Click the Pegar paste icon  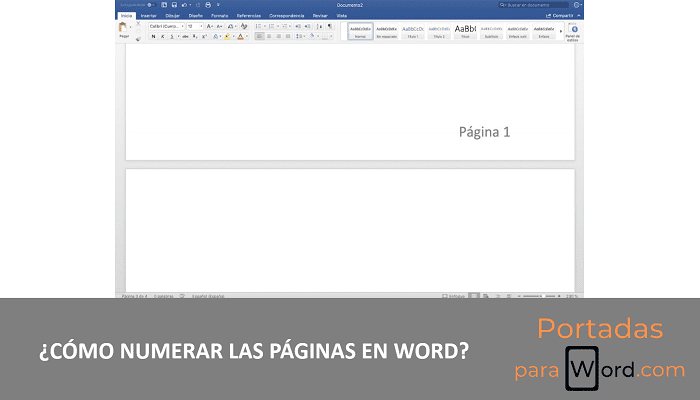(123, 28)
